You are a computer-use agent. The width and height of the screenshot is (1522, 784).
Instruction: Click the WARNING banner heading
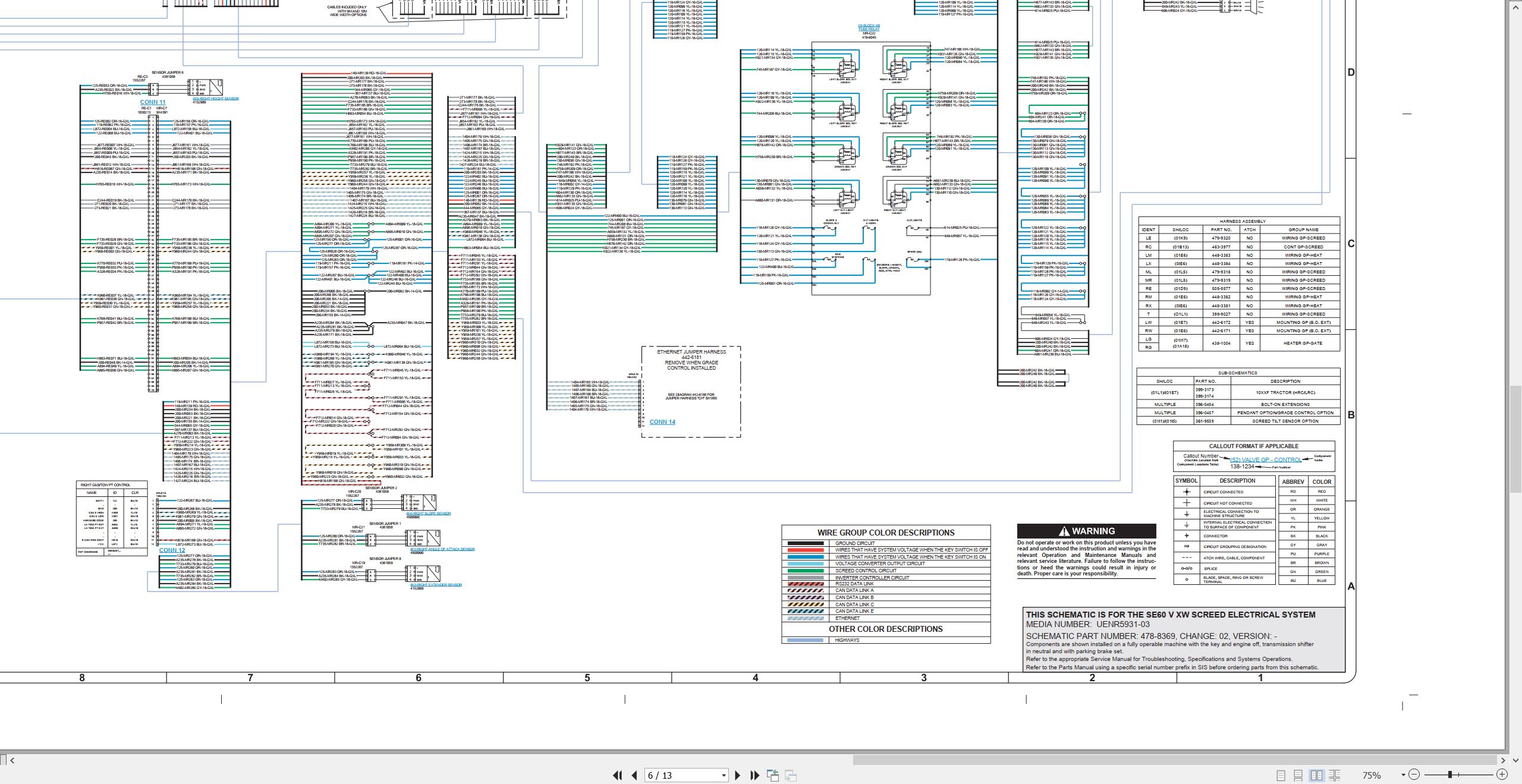click(x=1087, y=531)
